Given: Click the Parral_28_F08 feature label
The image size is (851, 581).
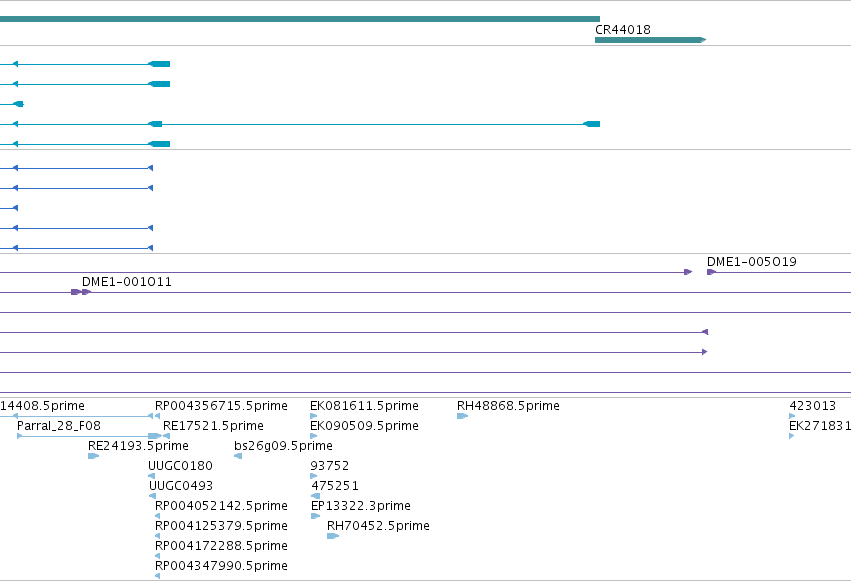Looking at the screenshot, I should [59, 426].
